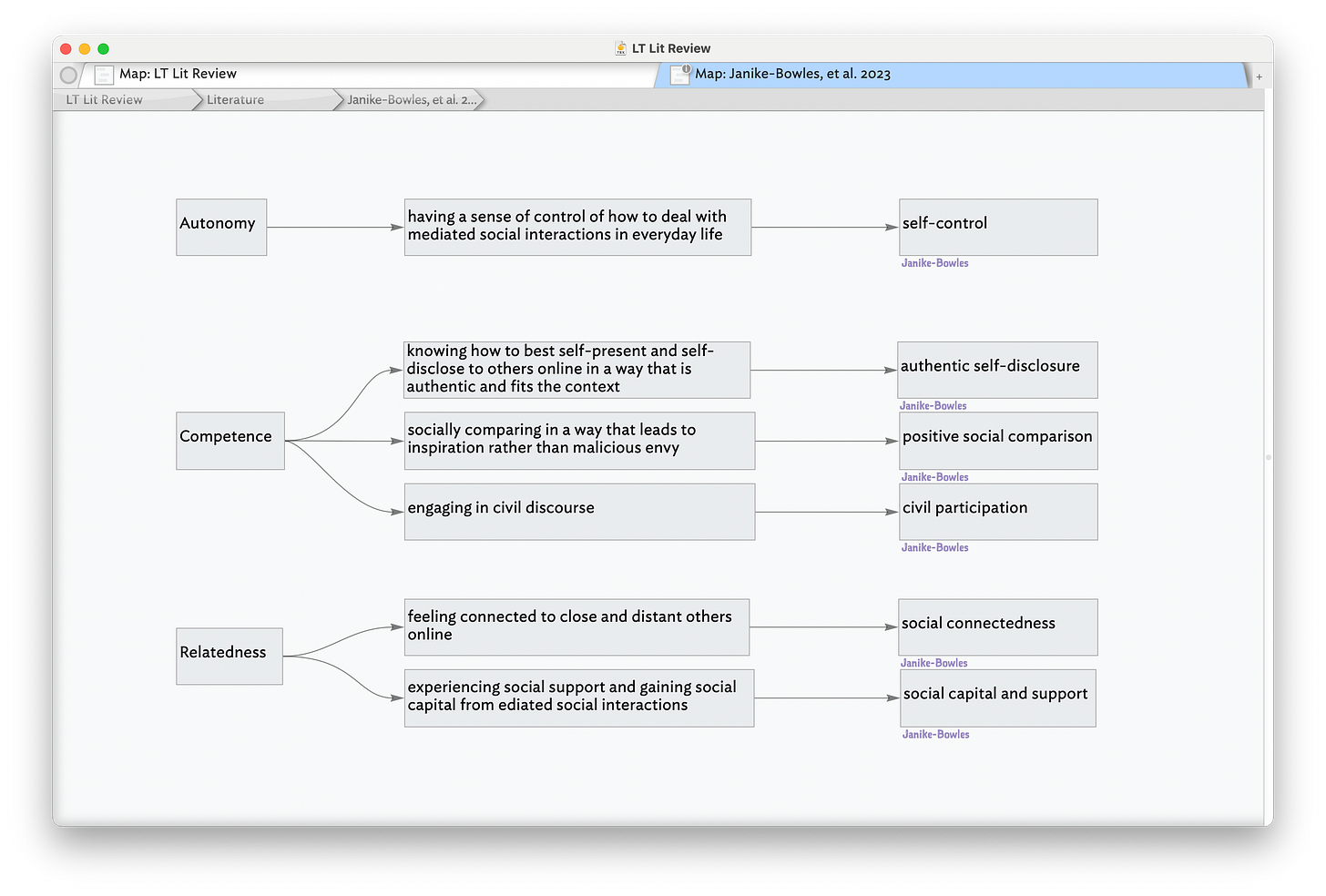The height and width of the screenshot is (896, 1326).
Task: Click the Tinderbox document icon in the title bar
Action: click(620, 48)
